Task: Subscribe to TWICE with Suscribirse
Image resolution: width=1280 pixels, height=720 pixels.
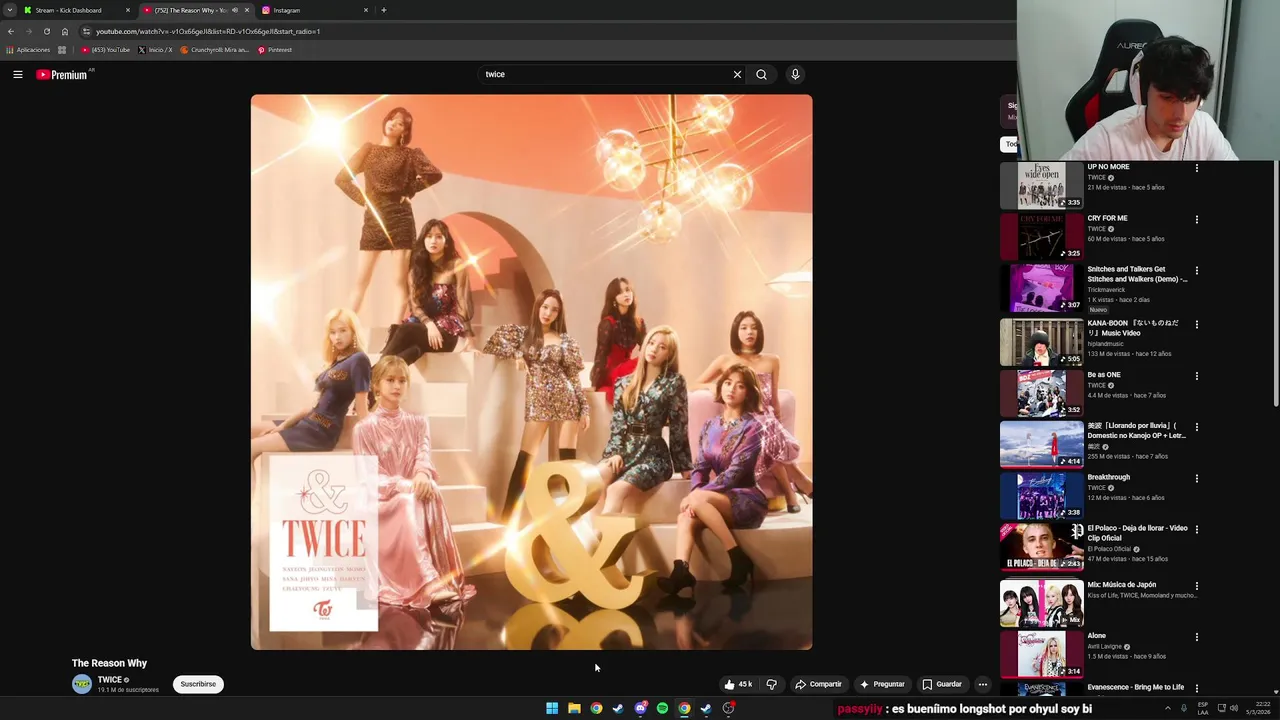Action: pyautogui.click(x=198, y=684)
